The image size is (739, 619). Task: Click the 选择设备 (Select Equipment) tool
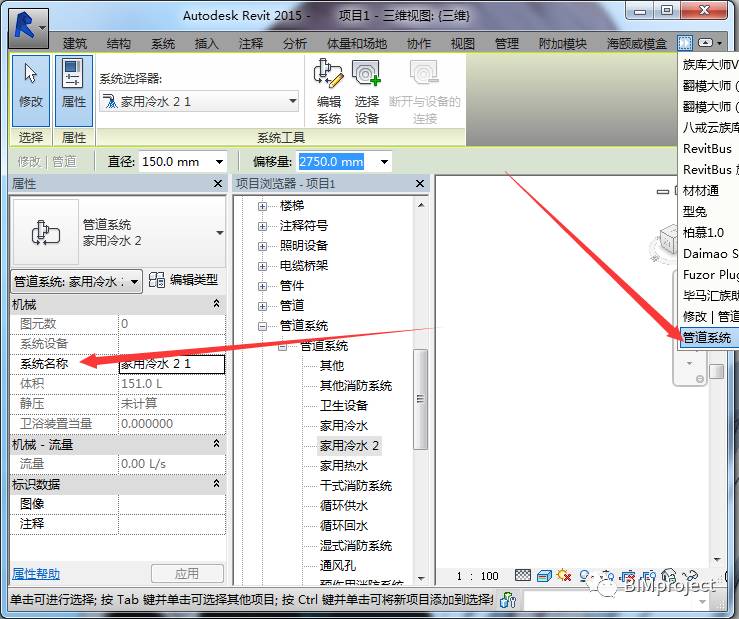pos(367,91)
